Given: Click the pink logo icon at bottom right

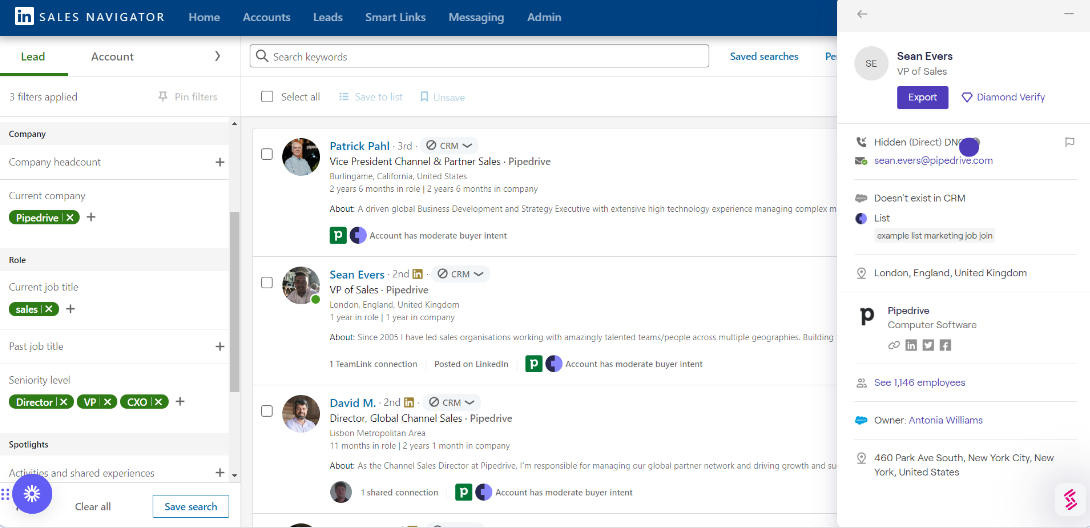Looking at the screenshot, I should (1071, 499).
